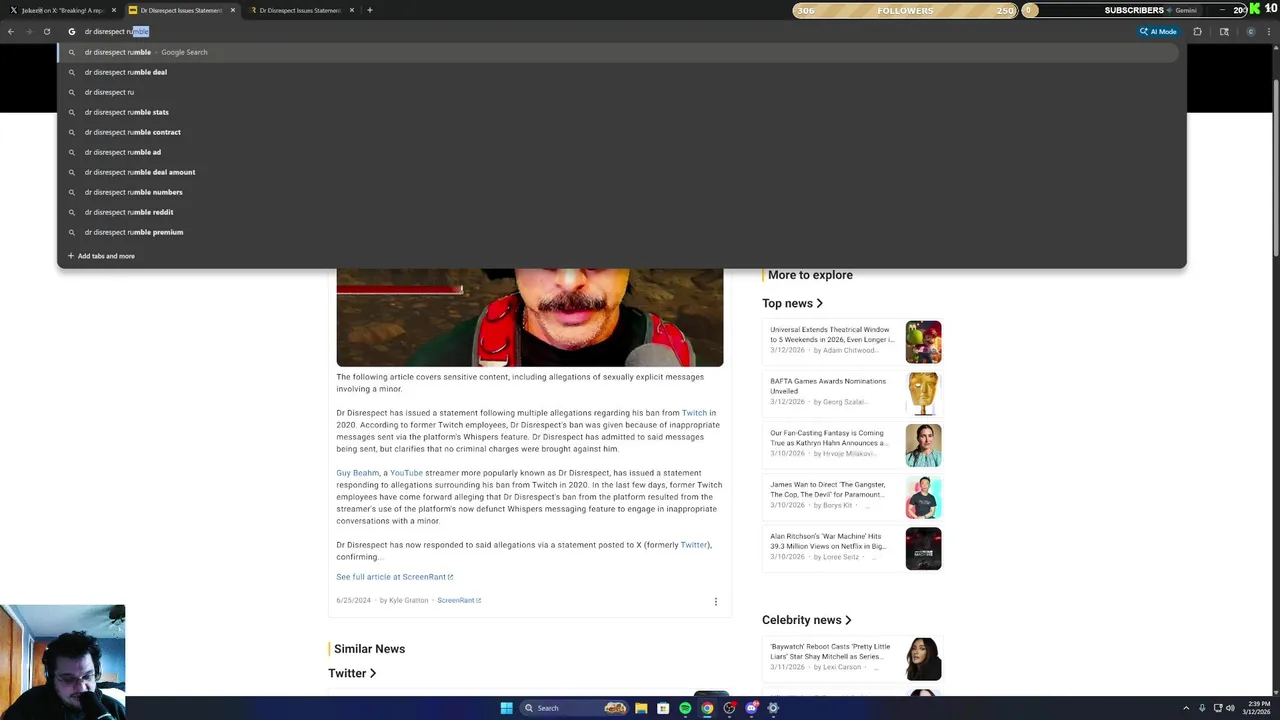This screenshot has width=1280, height=720.
Task: Open 'Baywatch Reboot Casts' news item
Action: (852, 658)
